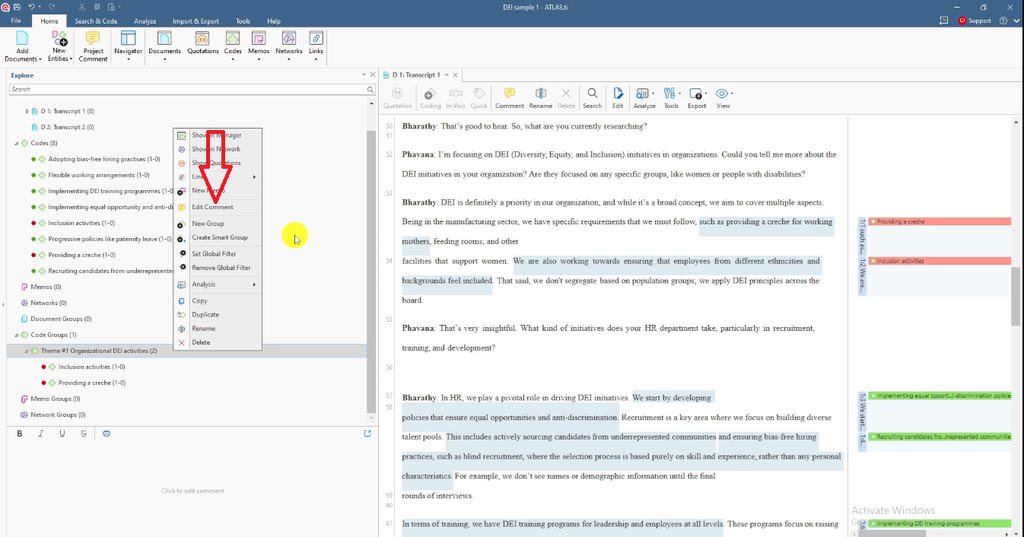This screenshot has width=1024, height=537.
Task: Open Links manager icon
Action: point(316,46)
